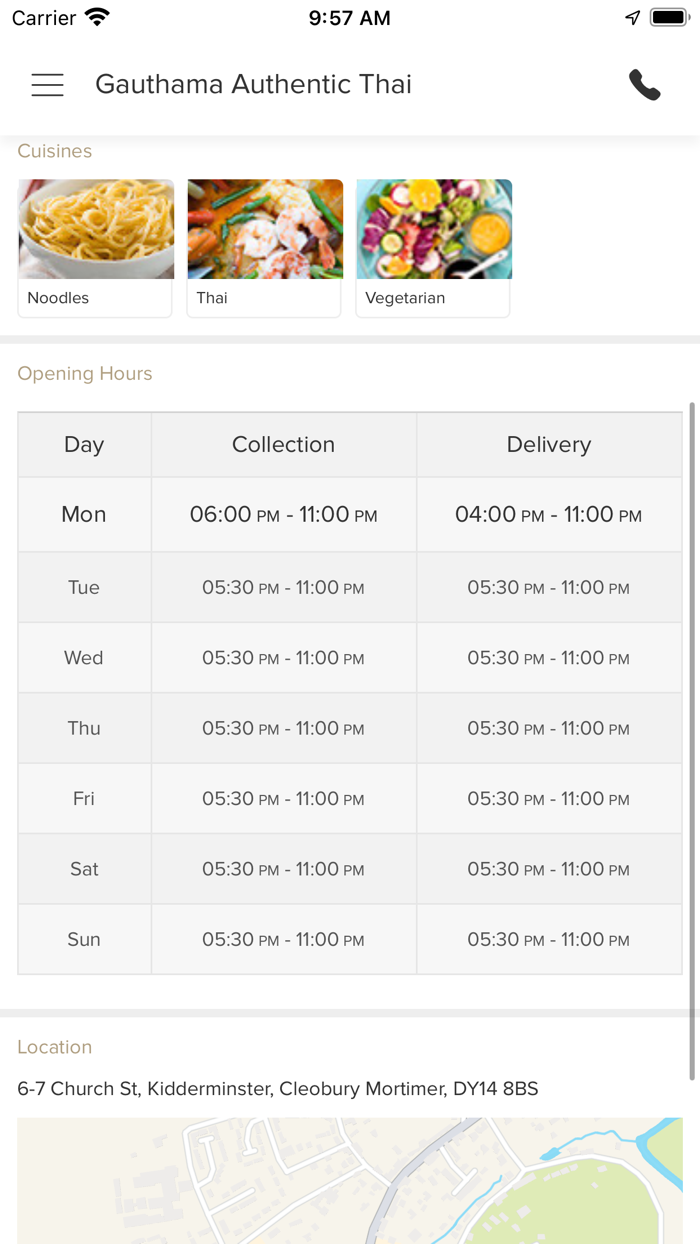Click the Delivery column header
Screen dimensions: 700x1244
(x=548, y=445)
